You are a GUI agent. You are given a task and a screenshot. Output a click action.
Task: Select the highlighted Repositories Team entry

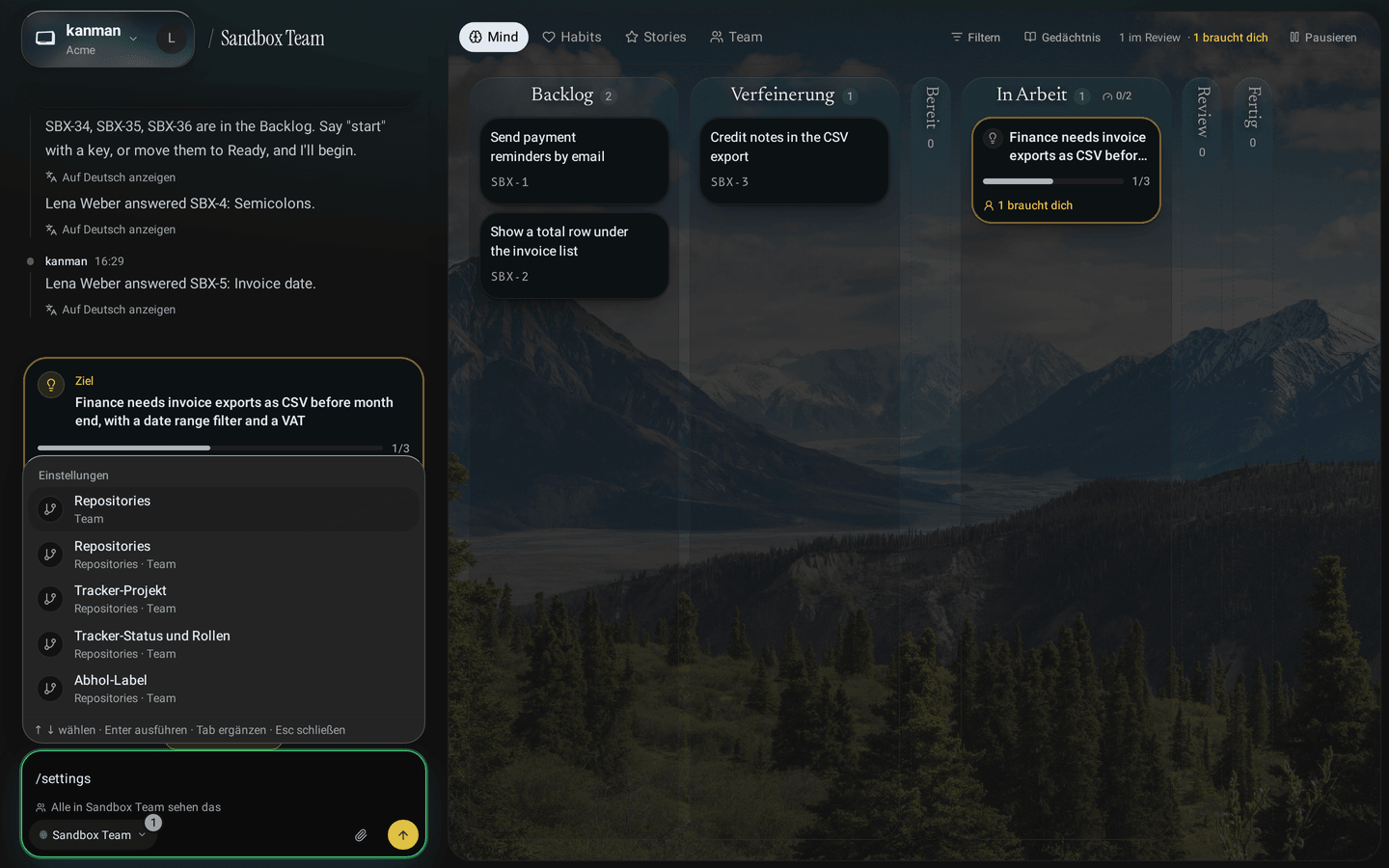click(x=224, y=509)
